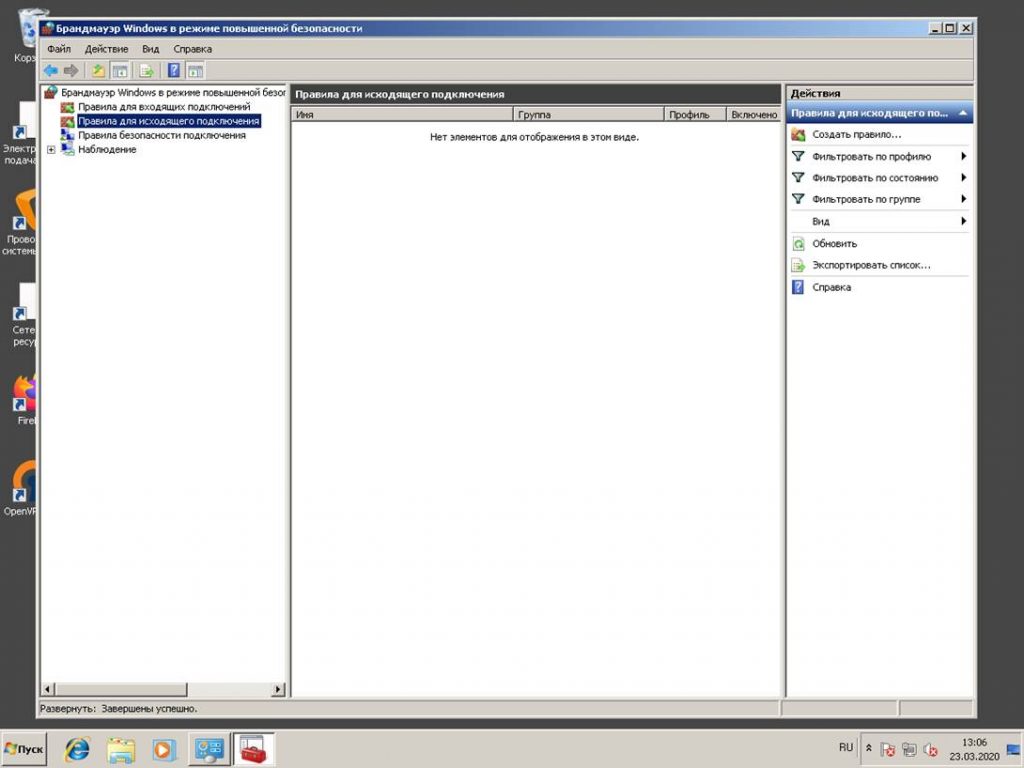Select Правила для исходящего подключения tree item
The width and height of the screenshot is (1024, 768).
(168, 121)
